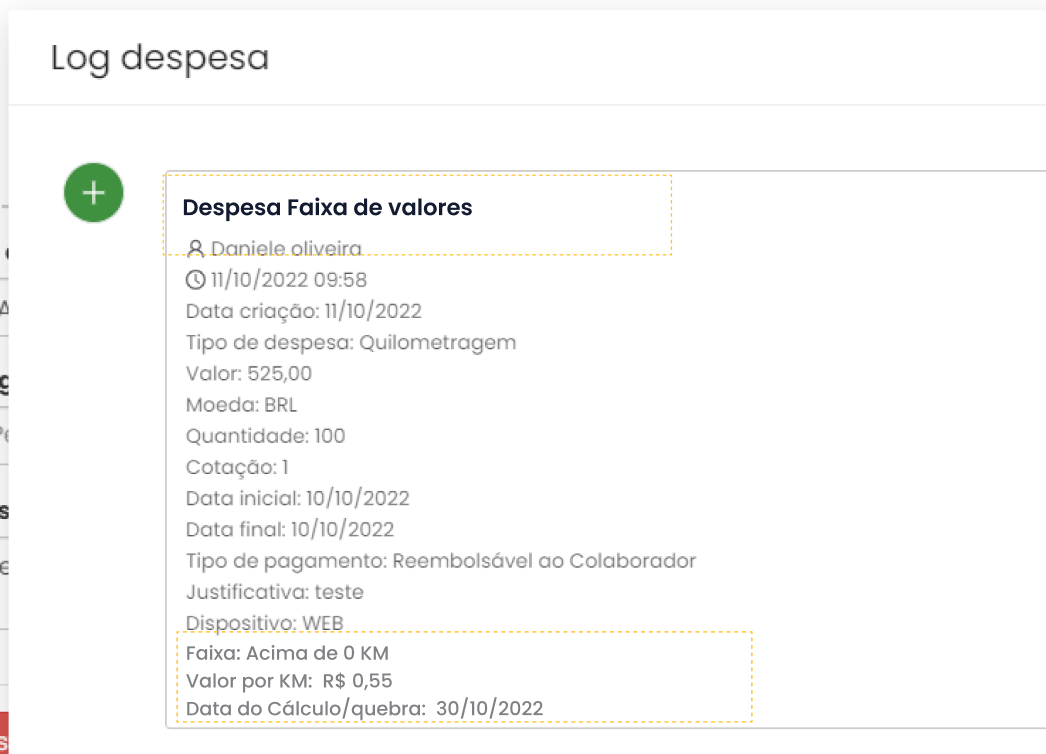Select Tipo de pagamento Reembolsável line
Screen dimensions: 1046x754
tap(441, 561)
